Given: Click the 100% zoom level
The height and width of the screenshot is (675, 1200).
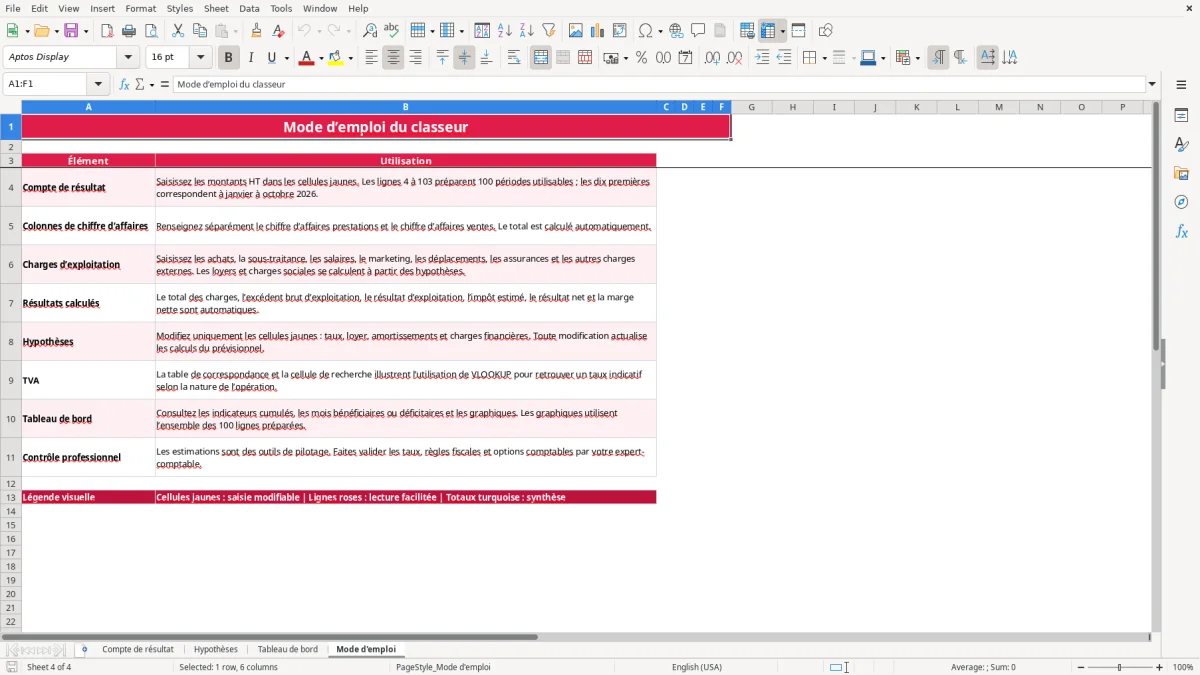Looking at the screenshot, I should pos(1183,667).
